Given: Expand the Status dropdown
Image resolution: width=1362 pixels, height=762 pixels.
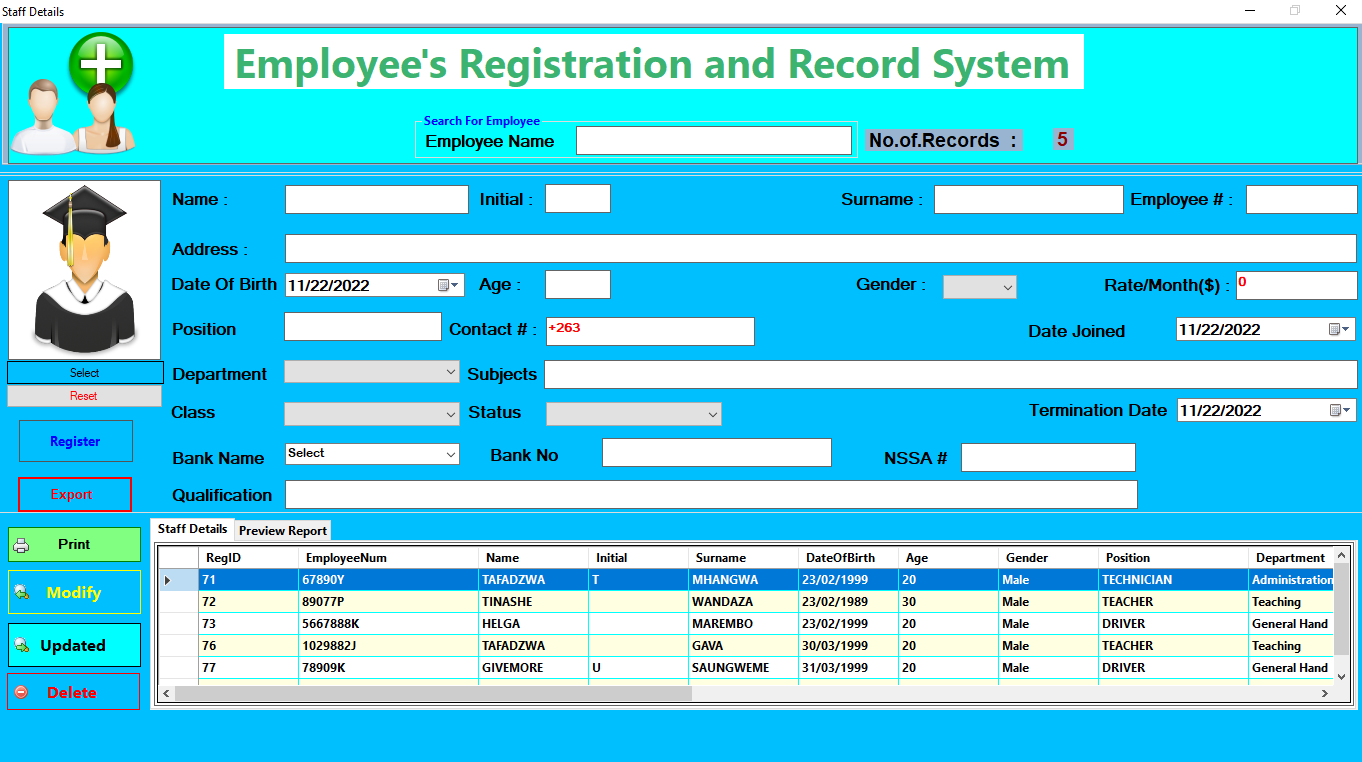Looking at the screenshot, I should click(x=712, y=414).
